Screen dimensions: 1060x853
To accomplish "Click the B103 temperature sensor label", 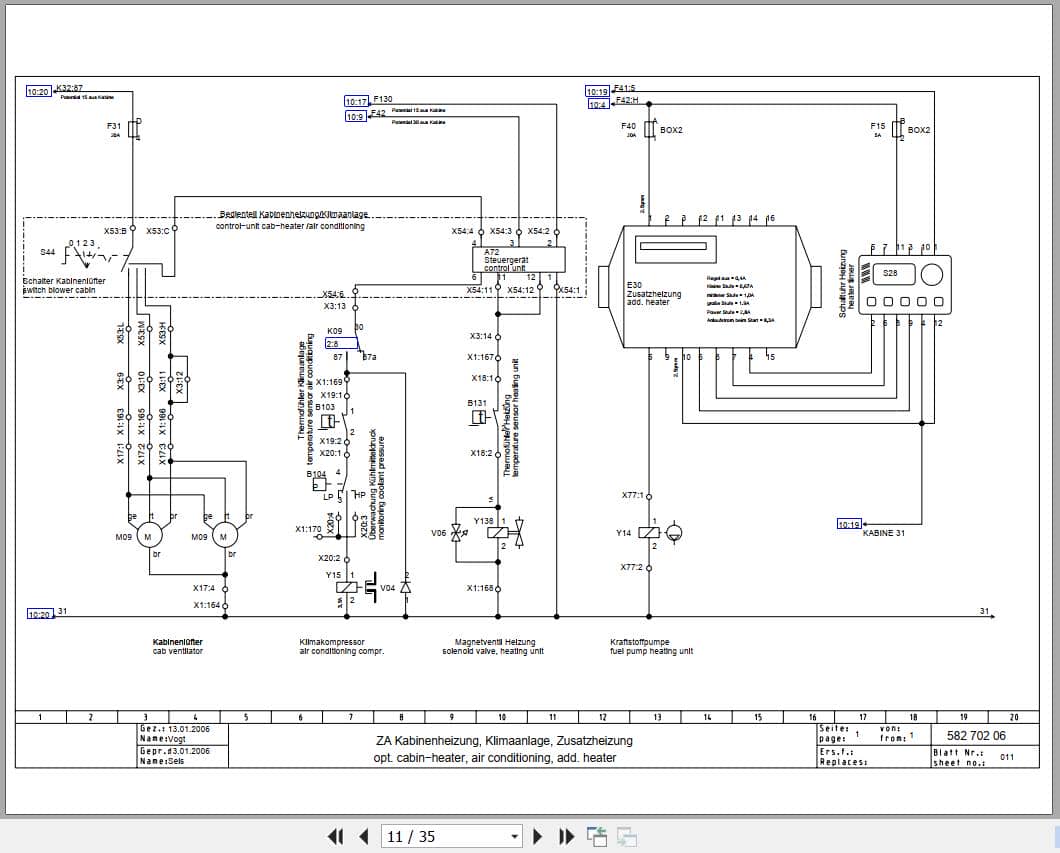I will pos(325,407).
